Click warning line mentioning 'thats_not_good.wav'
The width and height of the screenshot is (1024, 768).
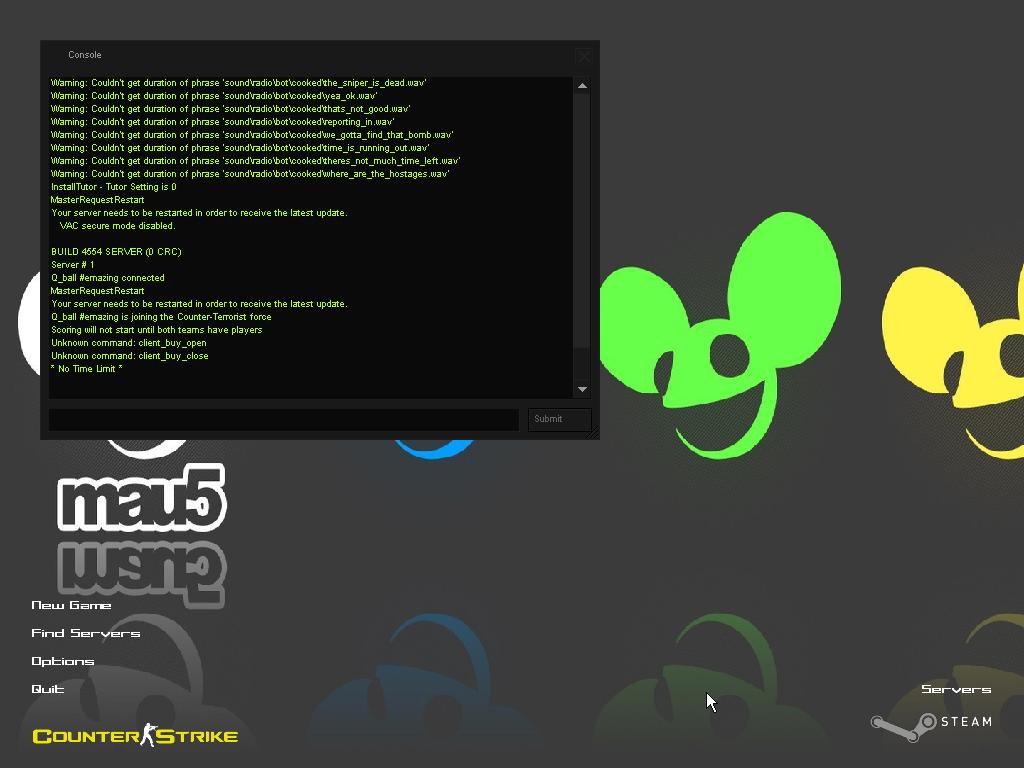coord(231,109)
